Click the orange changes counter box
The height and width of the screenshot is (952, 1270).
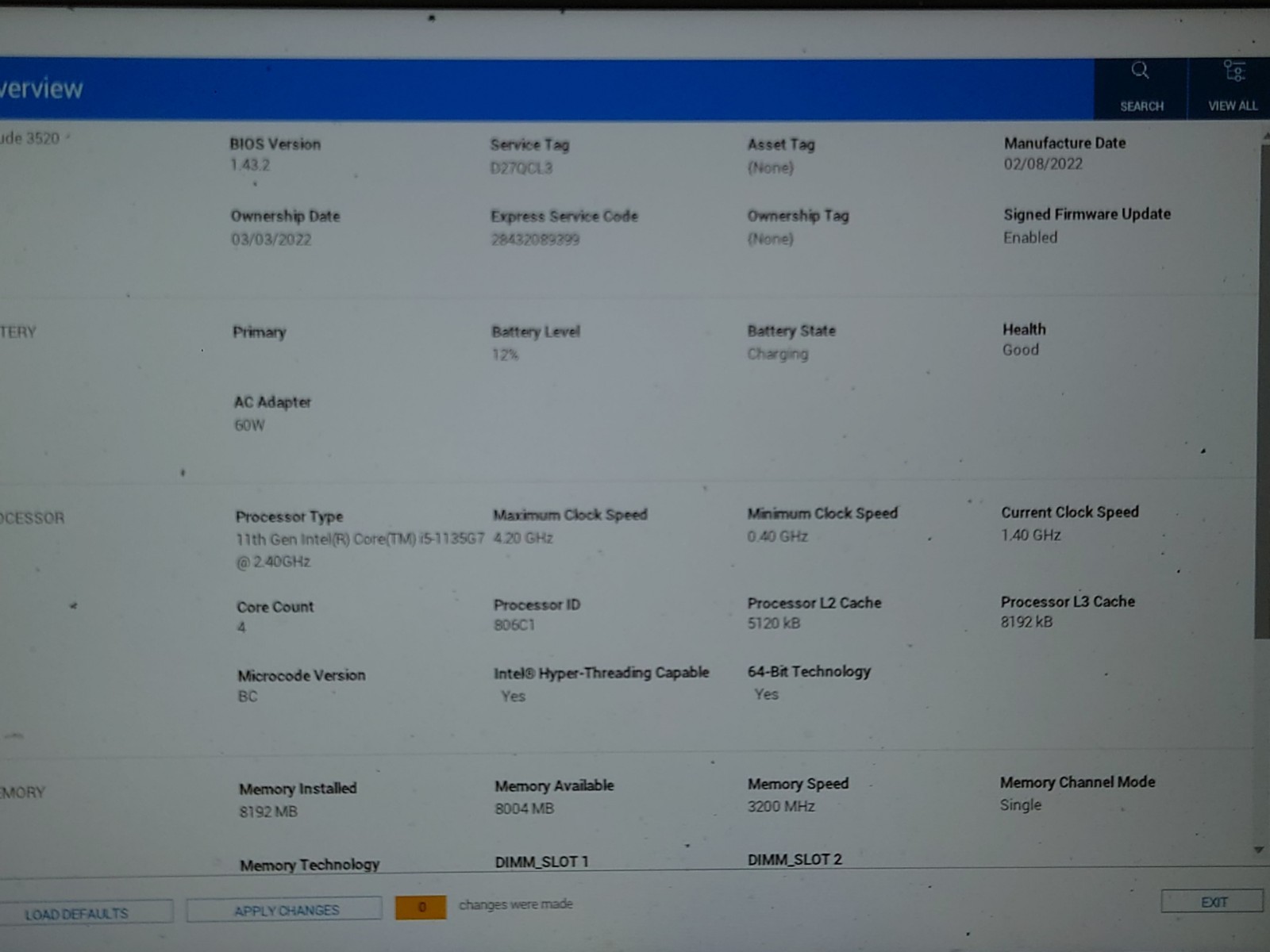[421, 907]
